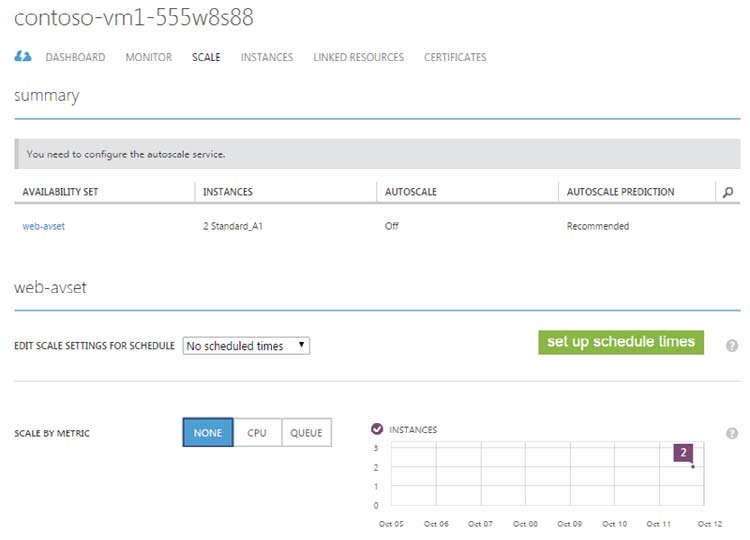The height and width of the screenshot is (540, 750).
Task: Go to the Instances tab
Action: [267, 57]
